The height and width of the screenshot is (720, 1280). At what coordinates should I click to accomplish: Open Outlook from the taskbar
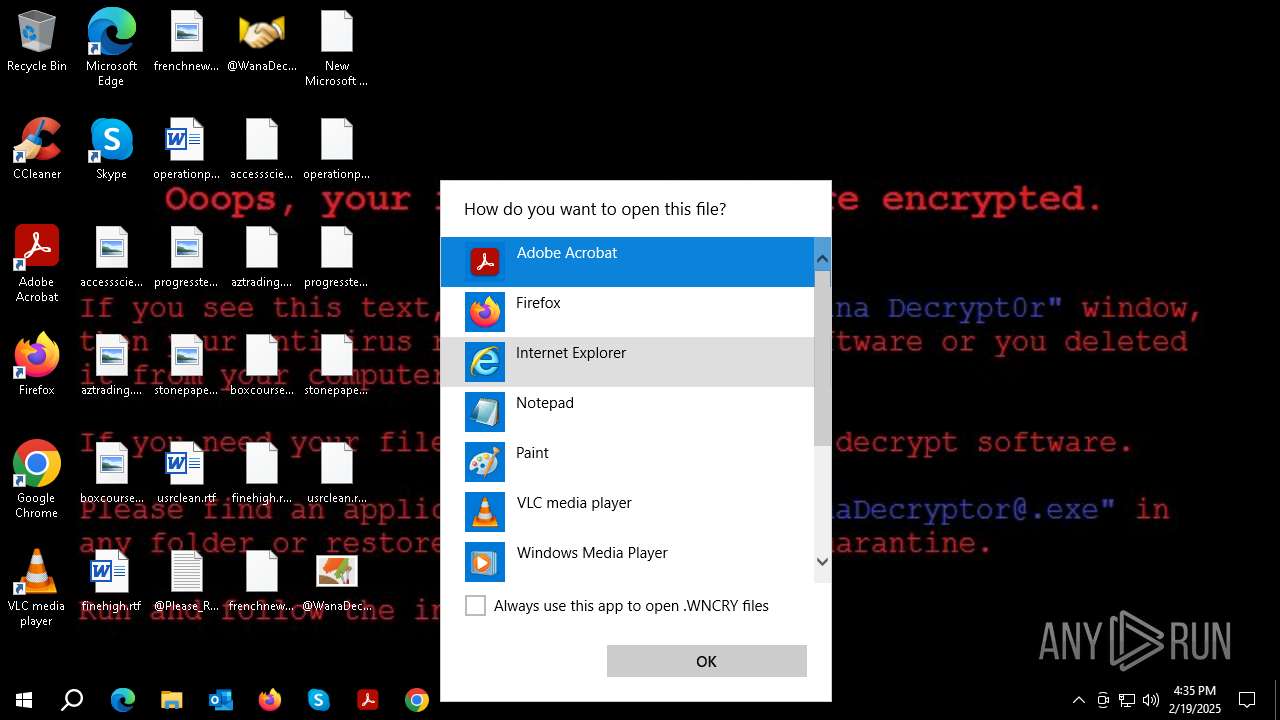(x=220, y=700)
